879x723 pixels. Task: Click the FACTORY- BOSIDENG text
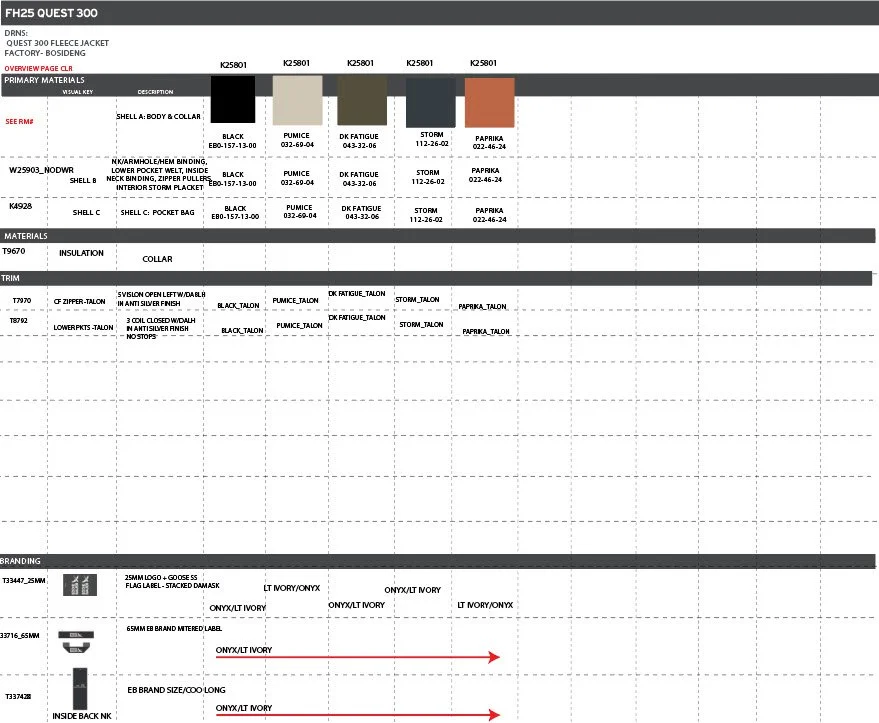45,53
